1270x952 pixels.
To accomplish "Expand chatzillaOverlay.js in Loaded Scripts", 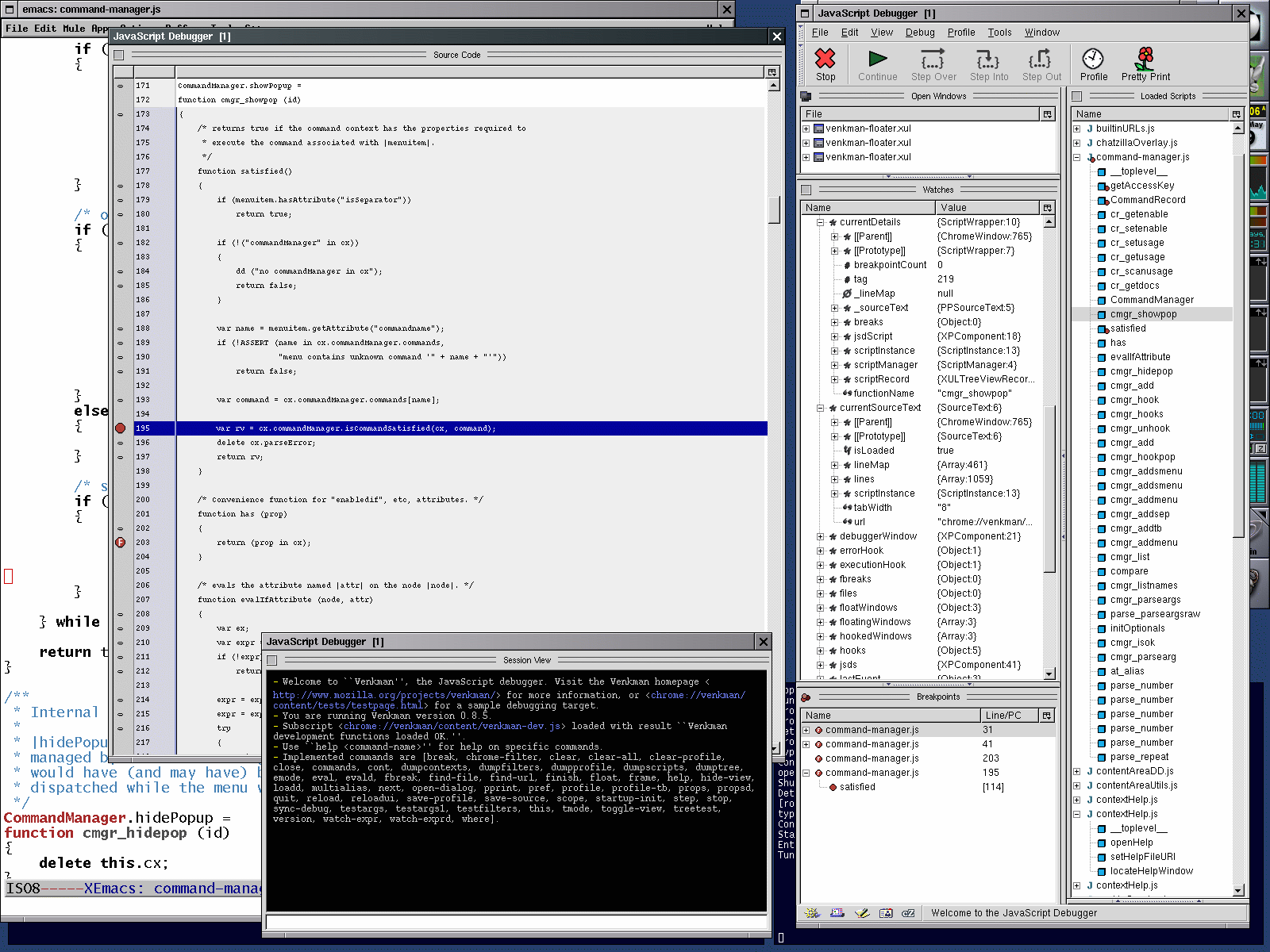I will [x=1077, y=143].
